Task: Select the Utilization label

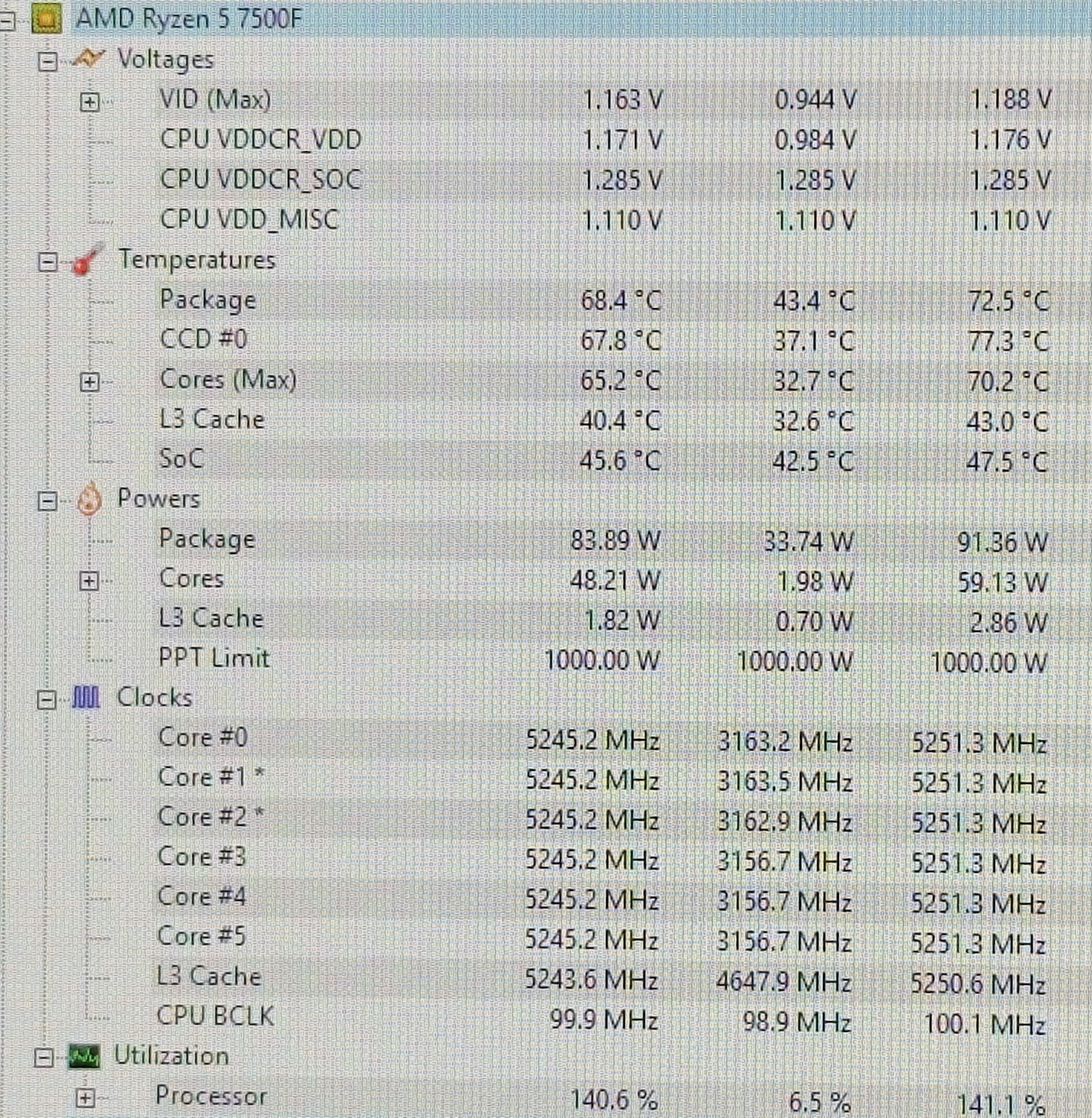Action: click(x=171, y=1056)
